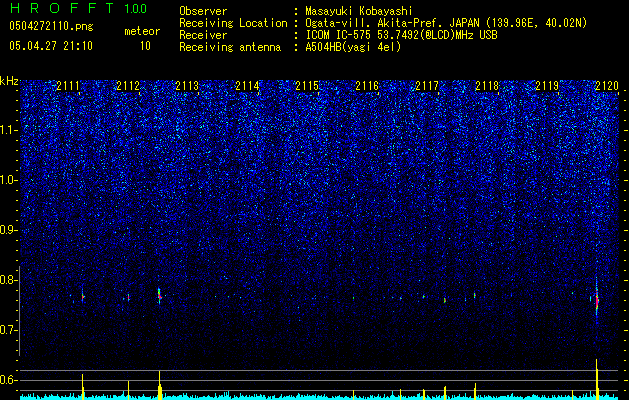Click the 2114 time marker

(x=247, y=86)
